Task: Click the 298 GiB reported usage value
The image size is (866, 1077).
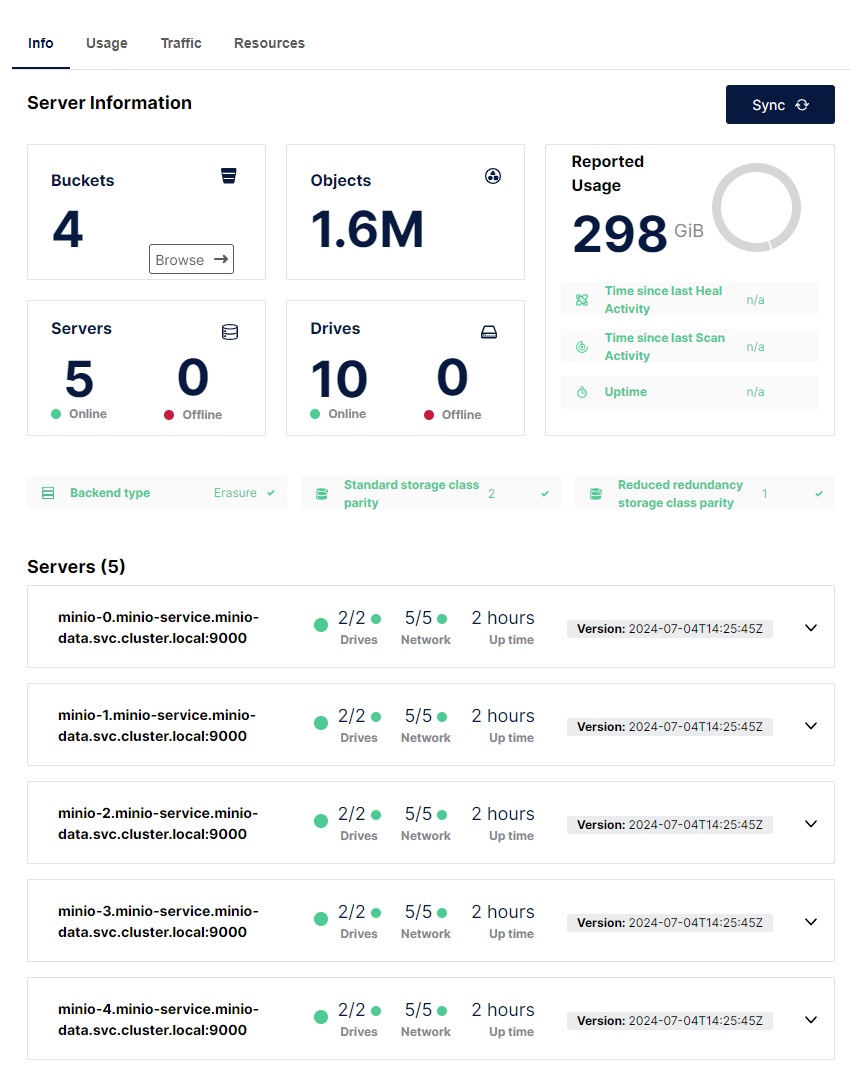Action: [x=638, y=234]
